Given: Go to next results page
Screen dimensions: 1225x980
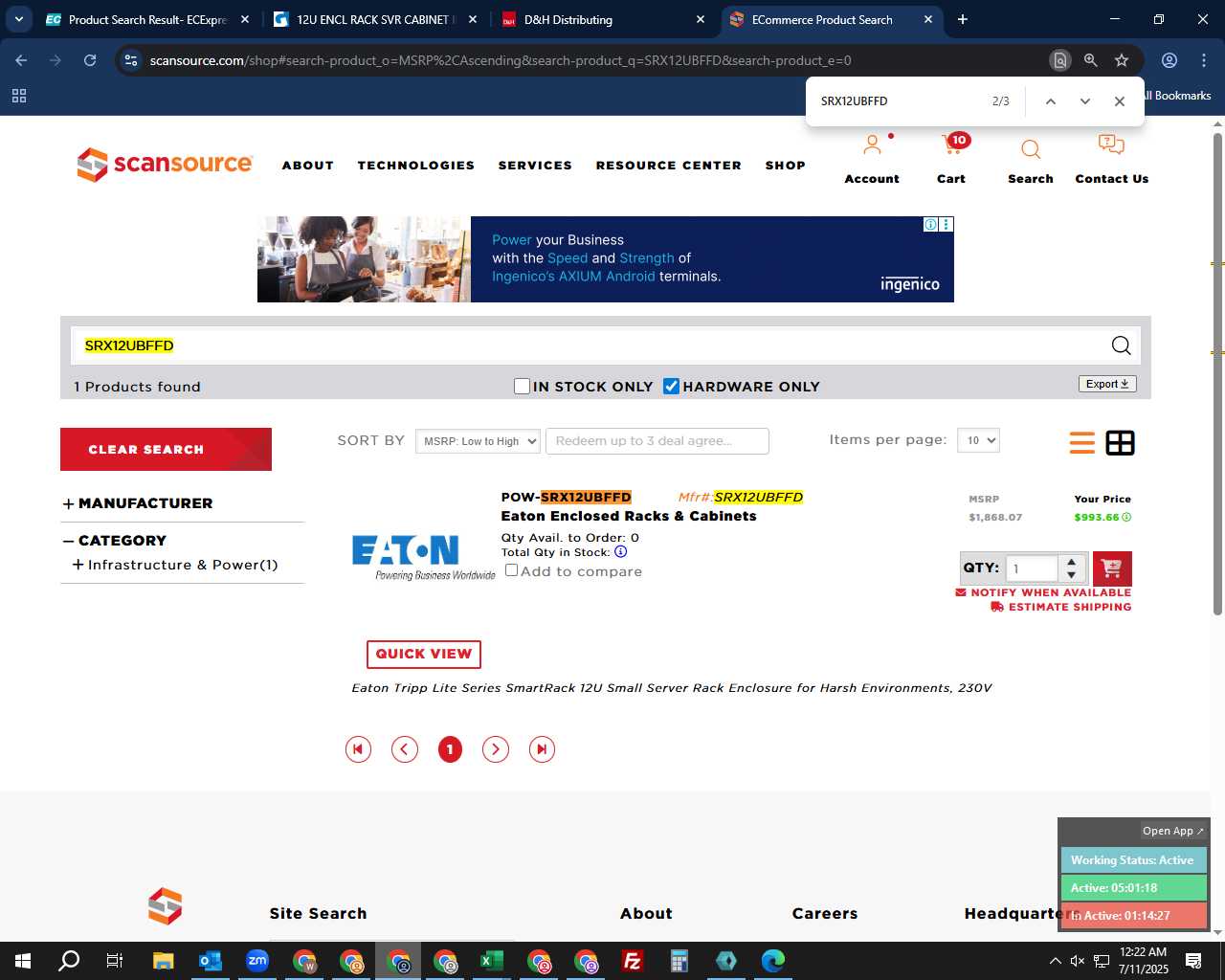Looking at the screenshot, I should [x=495, y=749].
